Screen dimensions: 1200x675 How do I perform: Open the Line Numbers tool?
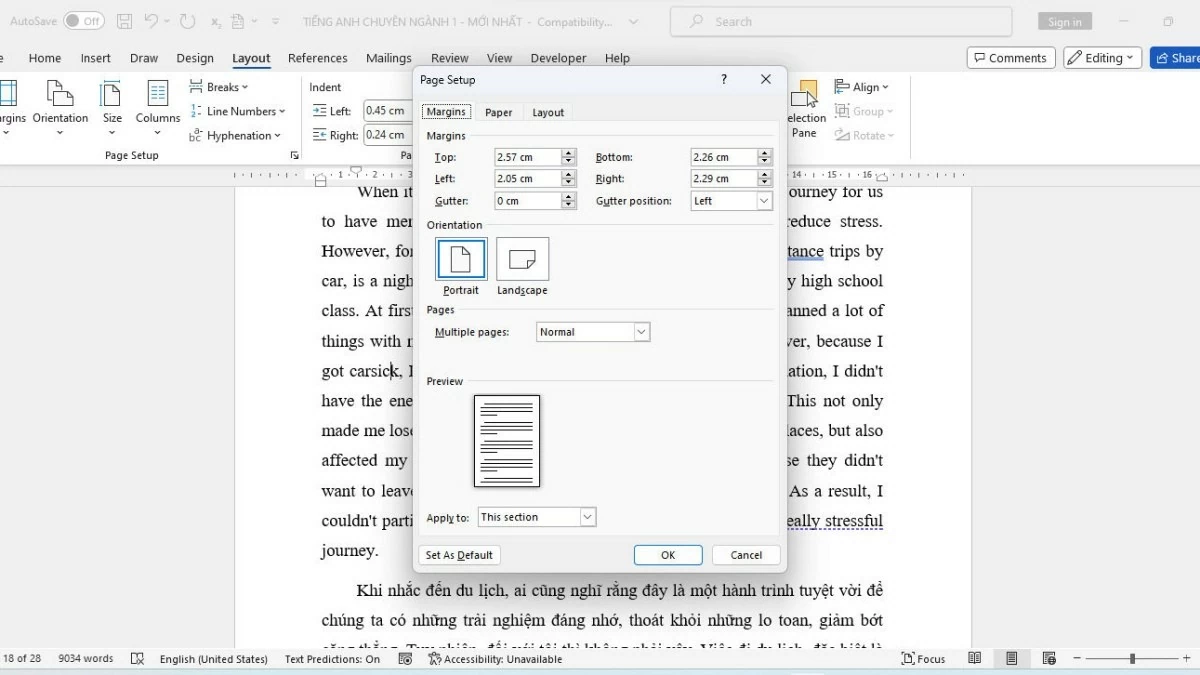pyautogui.click(x=238, y=111)
